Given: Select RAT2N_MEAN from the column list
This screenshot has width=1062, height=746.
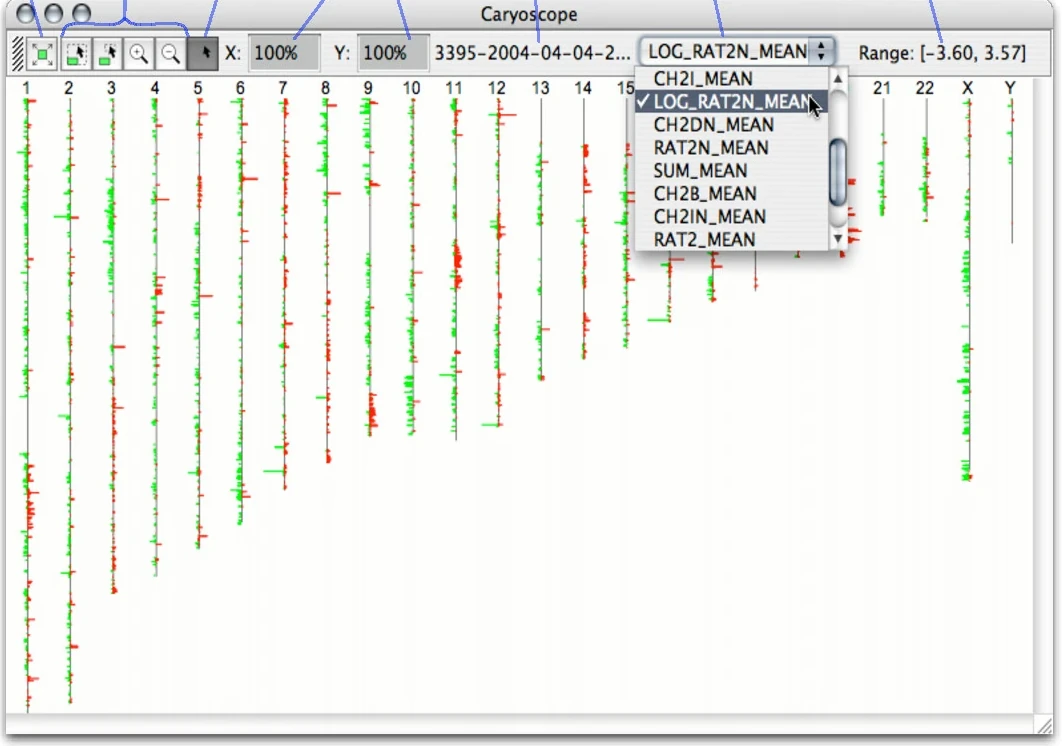Looking at the screenshot, I should click(711, 148).
